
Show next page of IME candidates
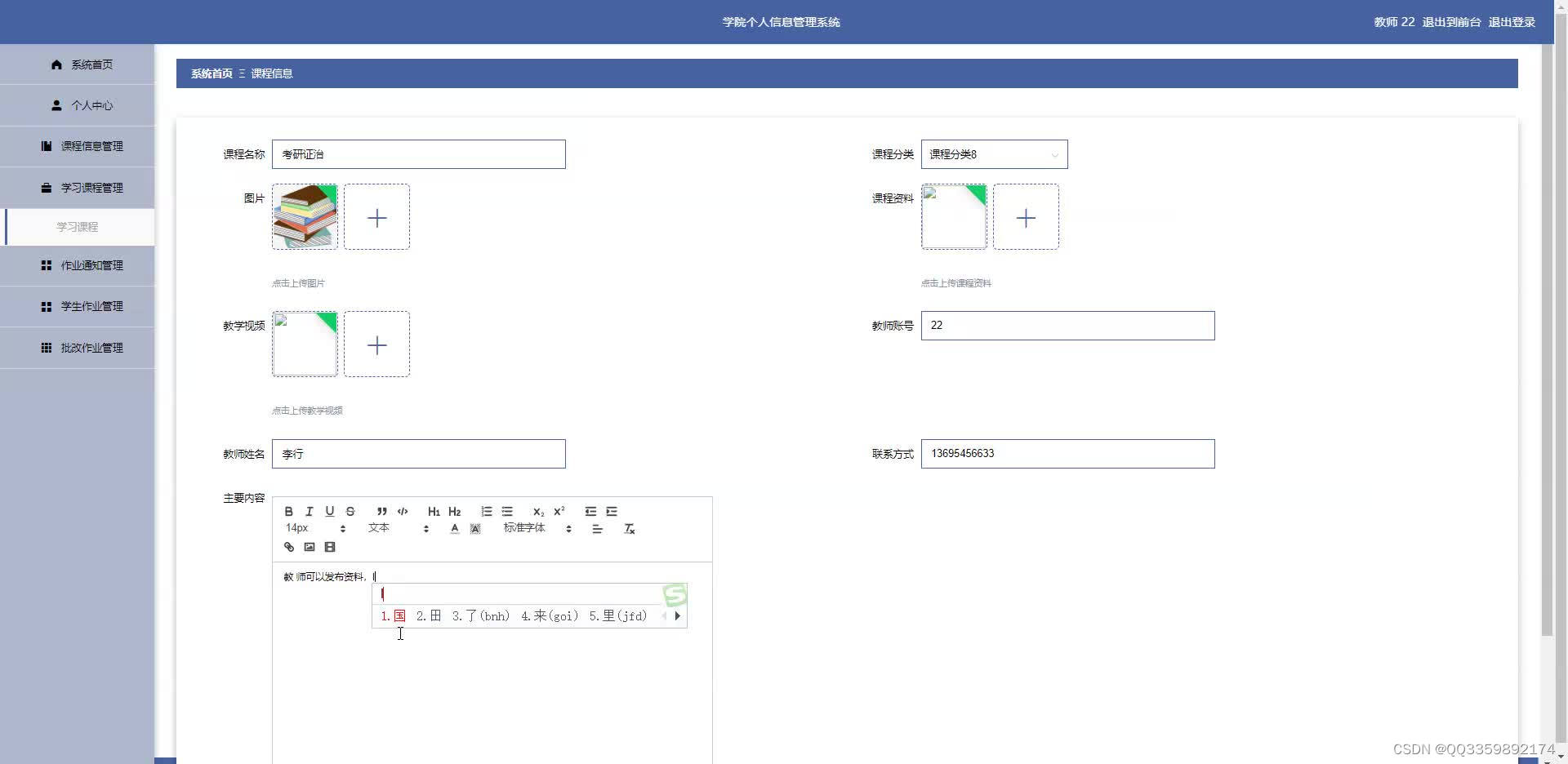pyautogui.click(x=677, y=616)
